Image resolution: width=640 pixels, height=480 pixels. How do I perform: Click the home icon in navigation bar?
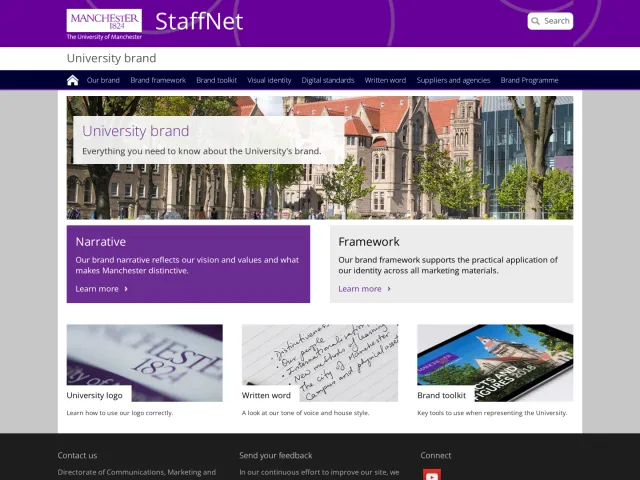coord(73,80)
